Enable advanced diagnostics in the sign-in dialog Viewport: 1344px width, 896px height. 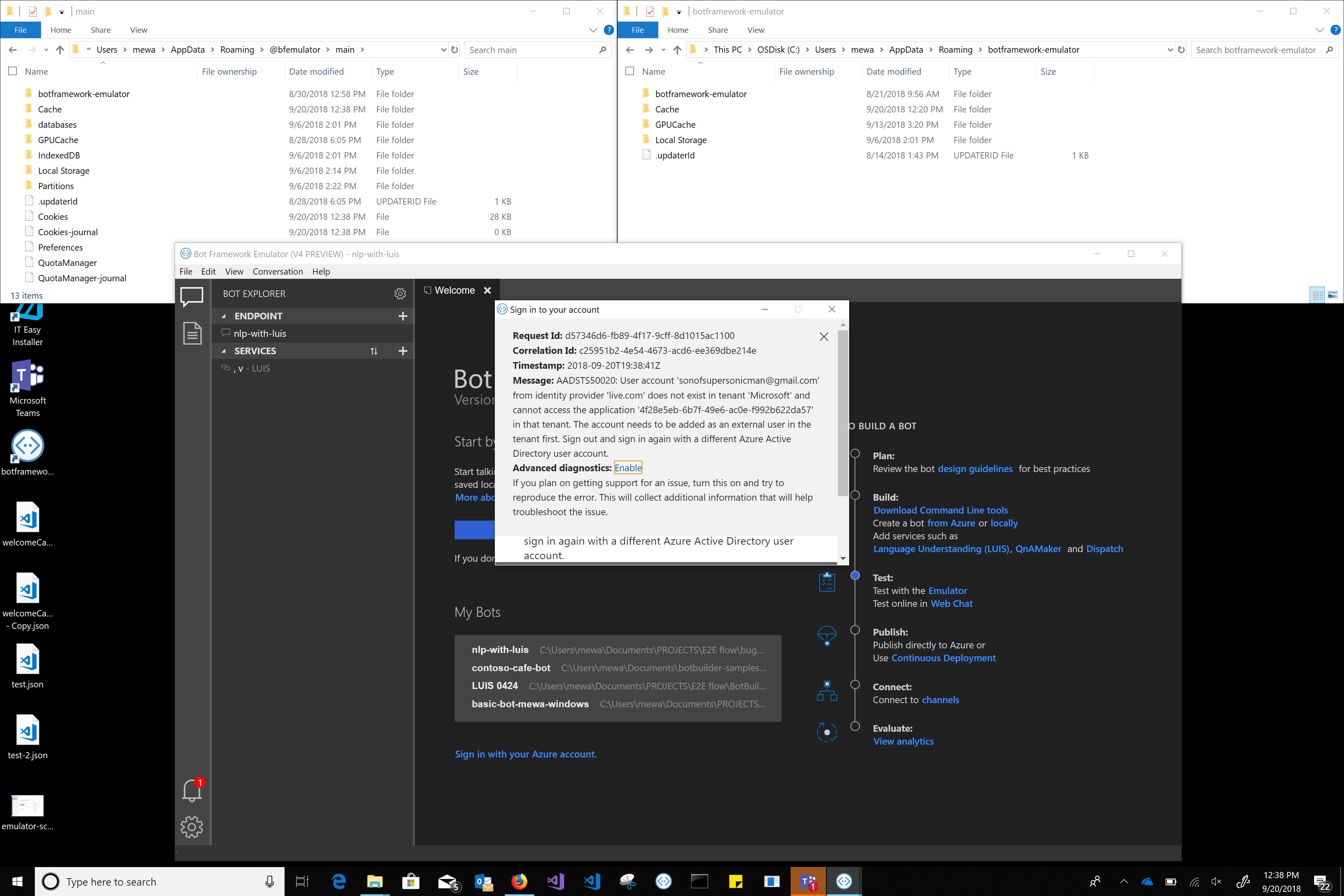(628, 467)
